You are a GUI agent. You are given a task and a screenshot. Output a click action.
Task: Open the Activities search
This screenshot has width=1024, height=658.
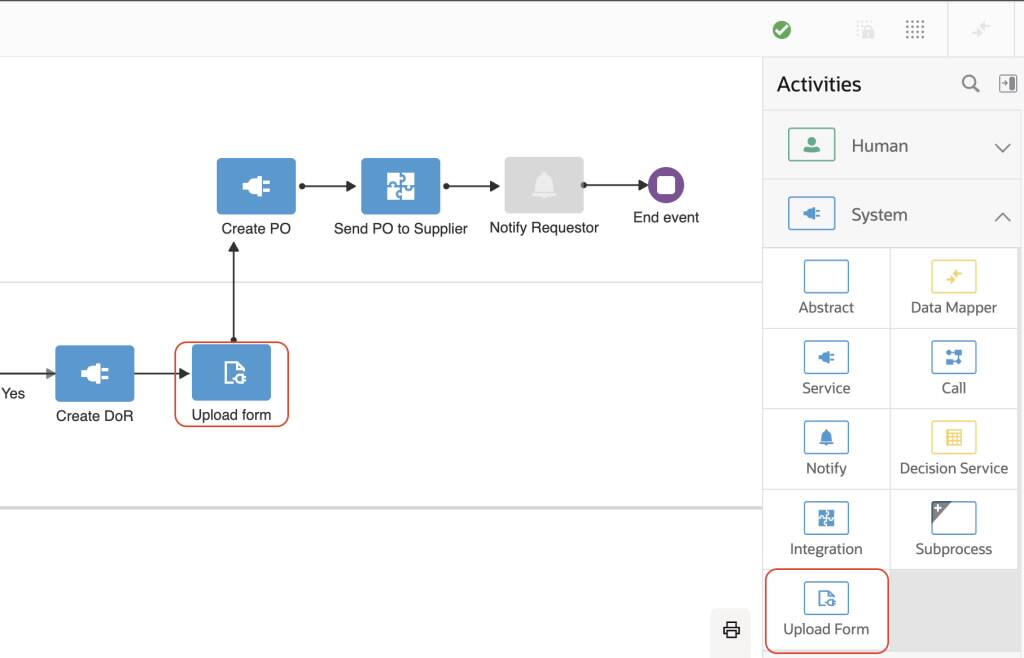click(969, 84)
